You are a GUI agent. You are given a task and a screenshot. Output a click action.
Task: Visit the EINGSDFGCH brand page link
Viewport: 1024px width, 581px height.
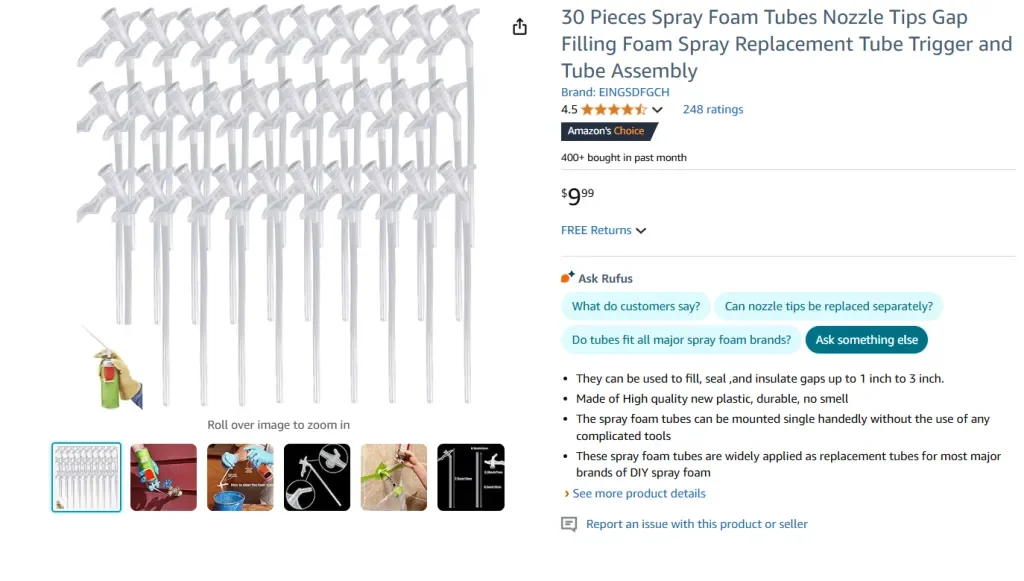(615, 92)
